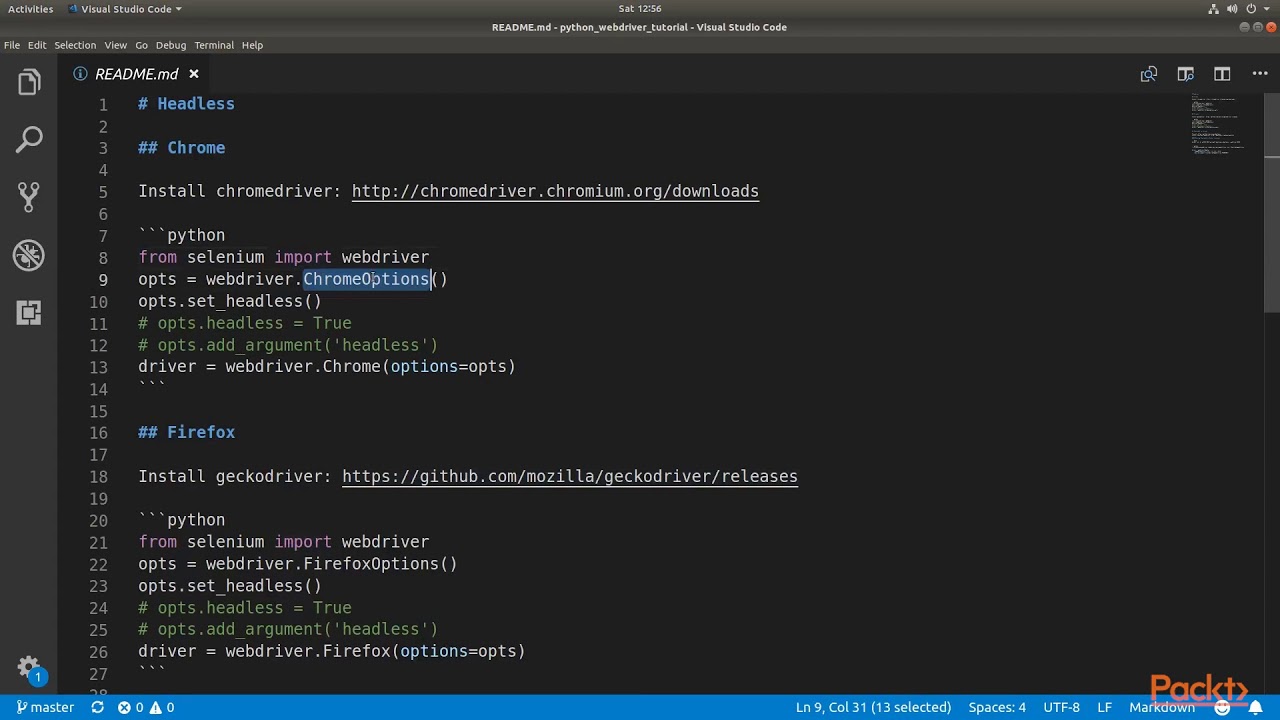
Task: Split the editor right
Action: tap(1222, 74)
